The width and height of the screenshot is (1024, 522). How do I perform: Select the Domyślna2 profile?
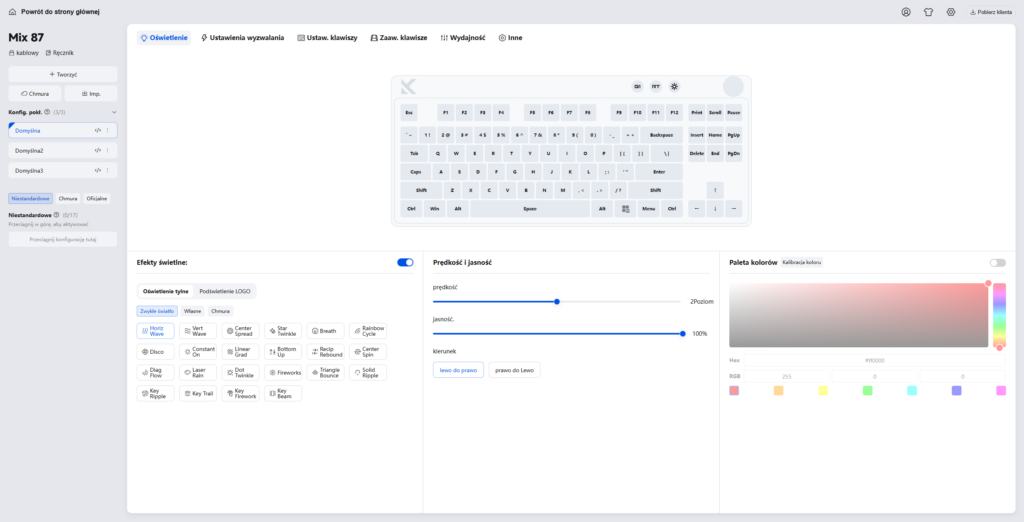coord(63,150)
